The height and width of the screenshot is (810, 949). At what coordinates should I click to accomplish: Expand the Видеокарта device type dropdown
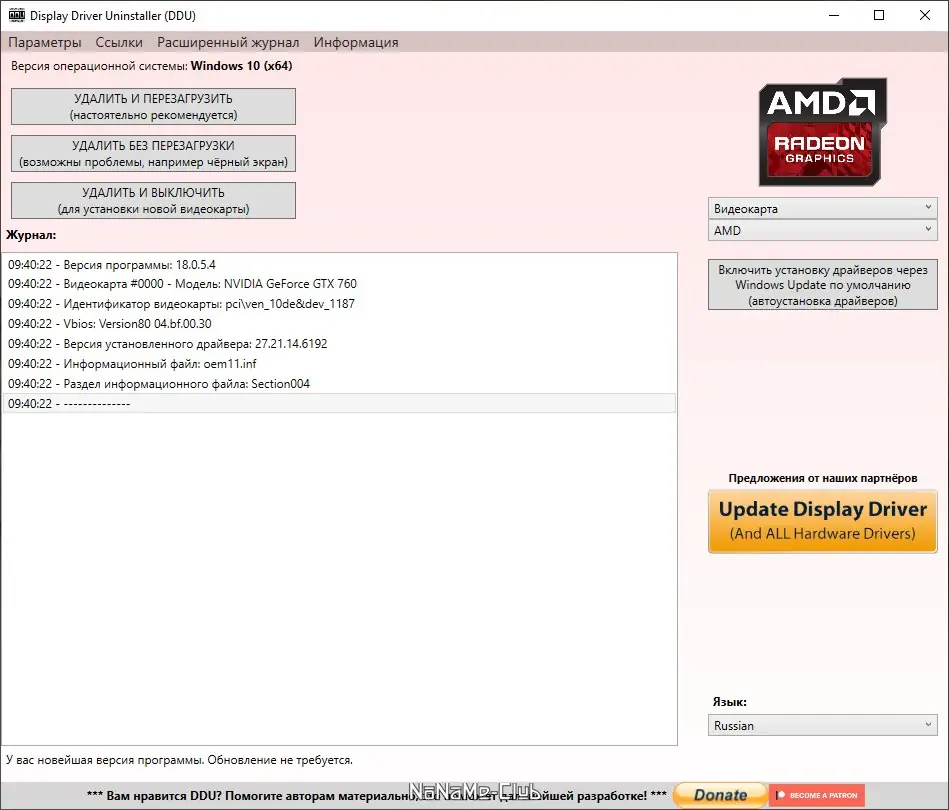pos(823,208)
